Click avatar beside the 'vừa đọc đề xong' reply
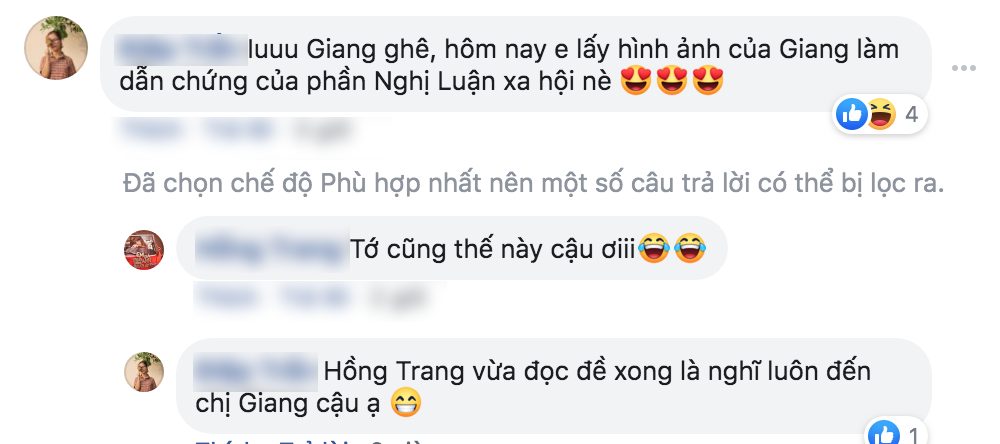 coord(144,371)
